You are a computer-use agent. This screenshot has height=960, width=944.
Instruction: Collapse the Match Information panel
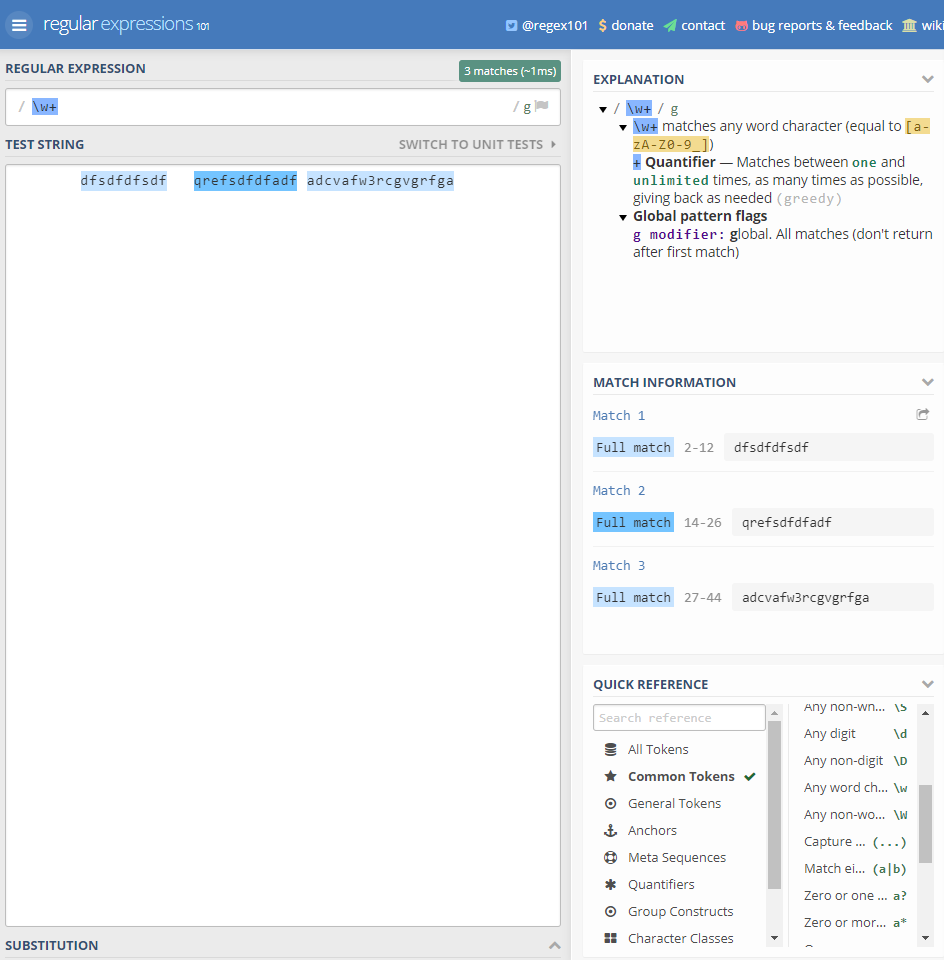927,382
